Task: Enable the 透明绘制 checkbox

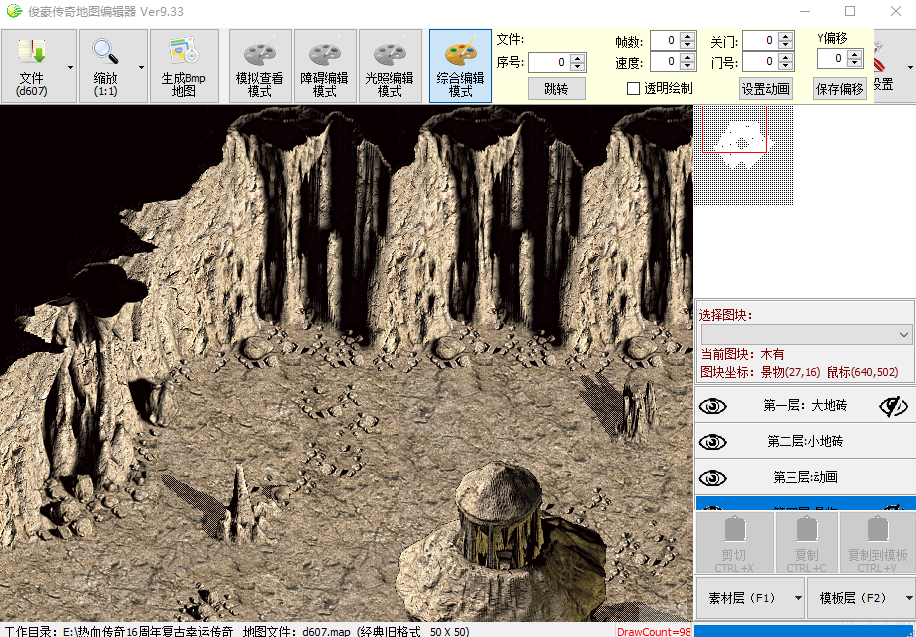Action: (633, 88)
